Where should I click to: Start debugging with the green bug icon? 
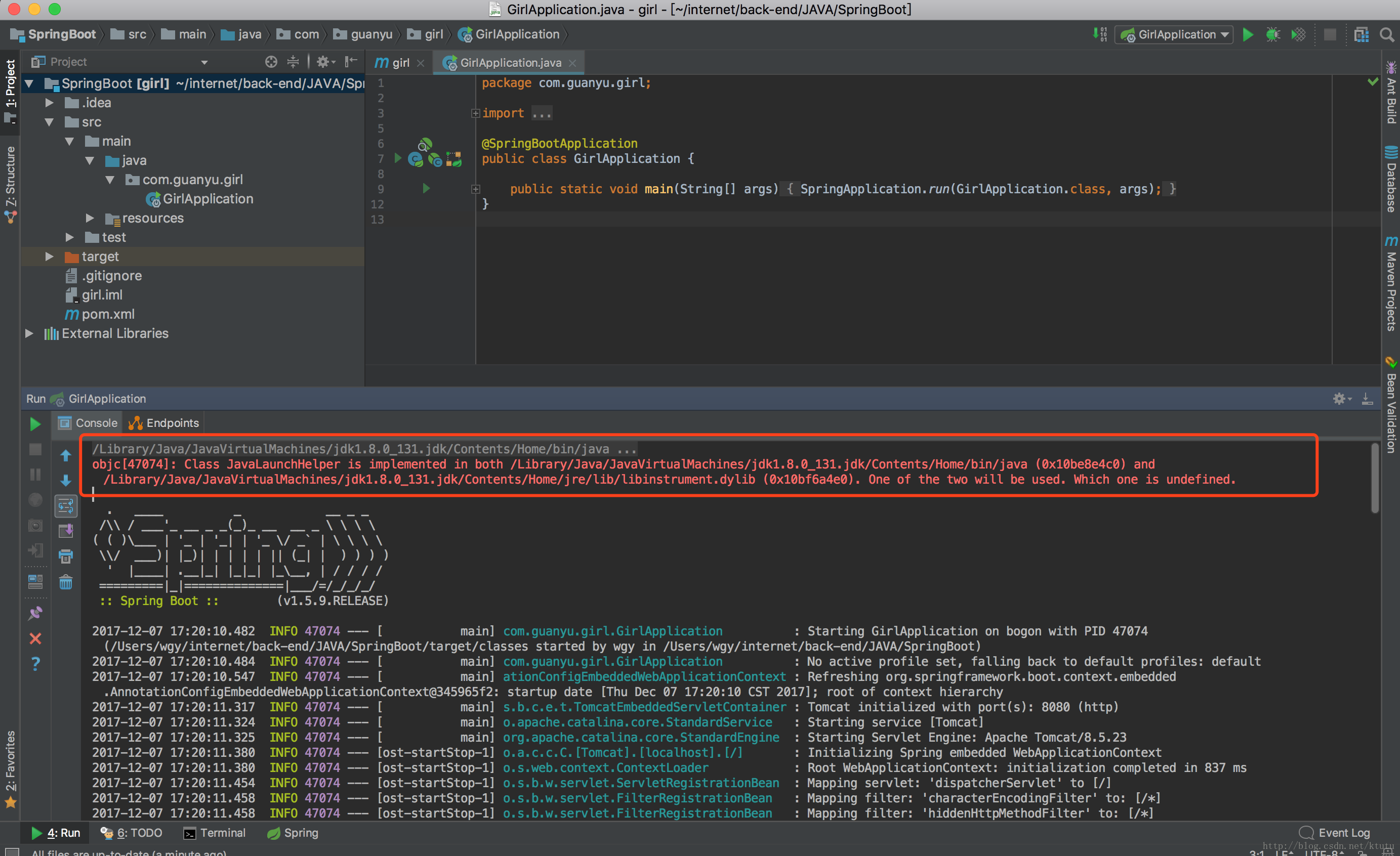[1273, 34]
